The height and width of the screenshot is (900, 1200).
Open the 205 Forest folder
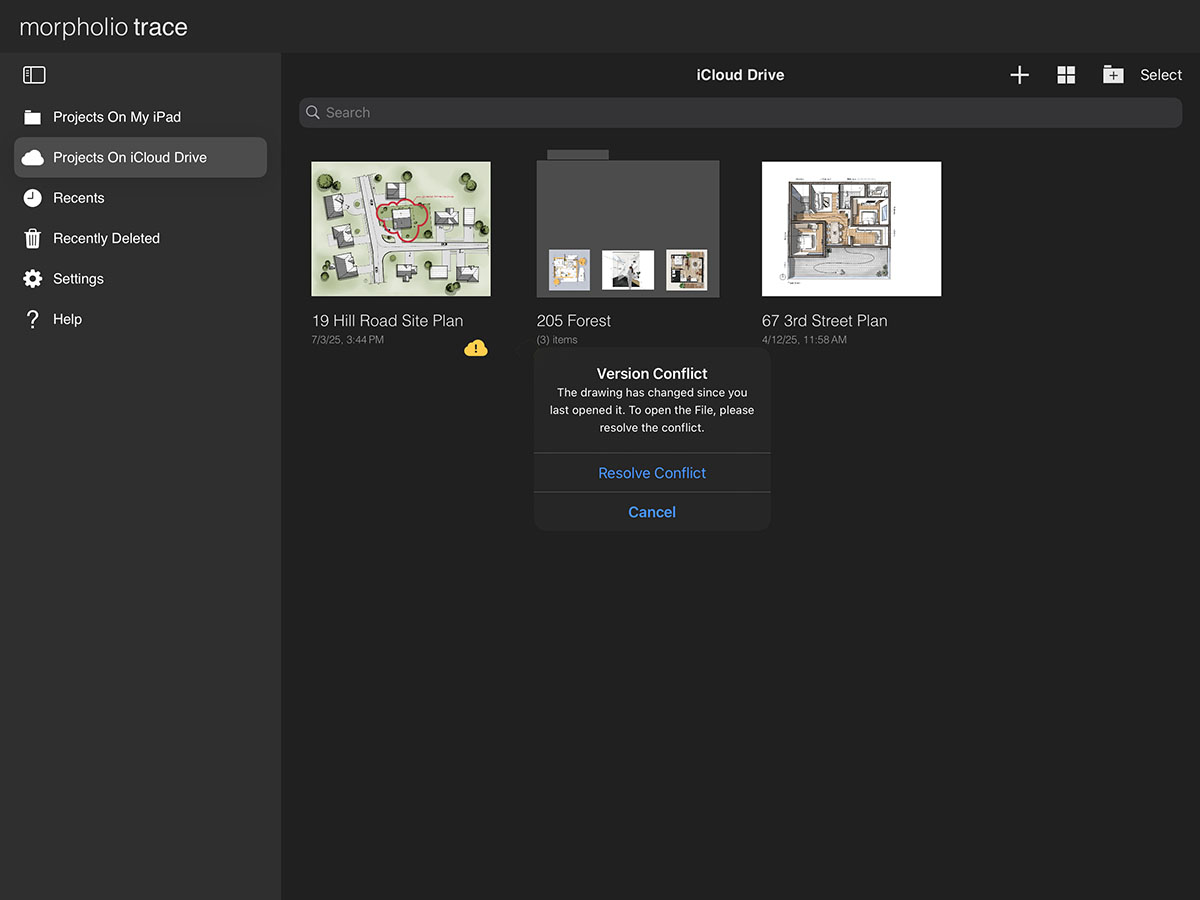point(628,229)
